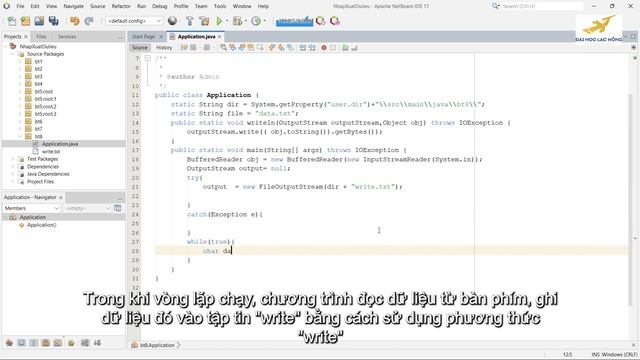The height and width of the screenshot is (360, 640).
Task: Open the dropdown arrow next to Debug Project
Action: click(x=246, y=21)
